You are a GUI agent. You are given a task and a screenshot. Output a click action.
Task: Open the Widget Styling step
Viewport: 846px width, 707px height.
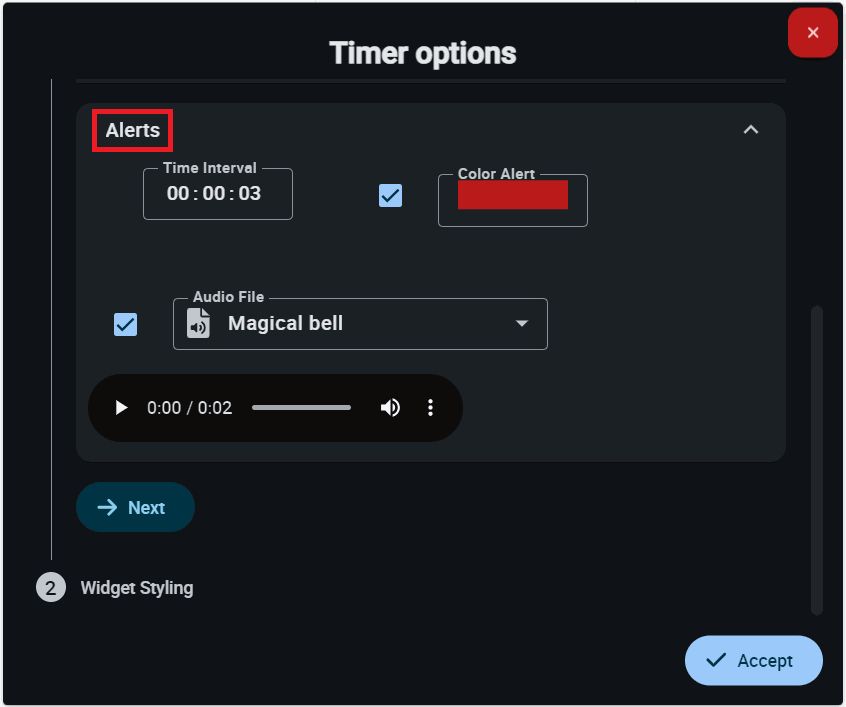pos(137,588)
